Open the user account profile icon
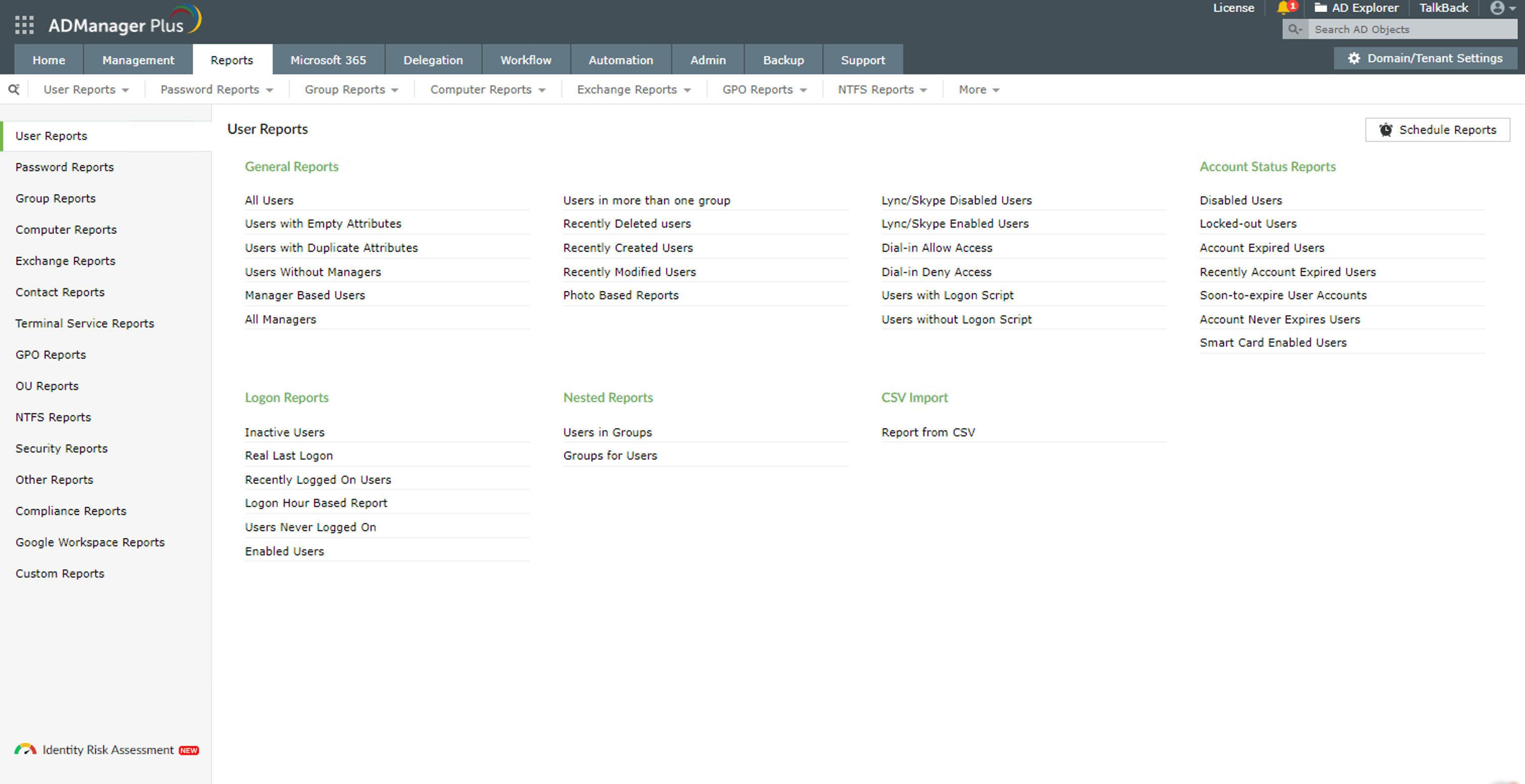 click(1497, 8)
